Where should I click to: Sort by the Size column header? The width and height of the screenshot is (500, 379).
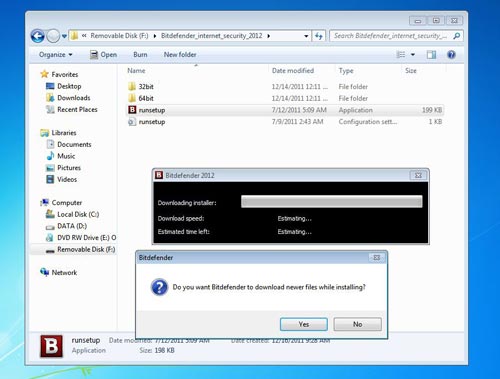coord(411,71)
